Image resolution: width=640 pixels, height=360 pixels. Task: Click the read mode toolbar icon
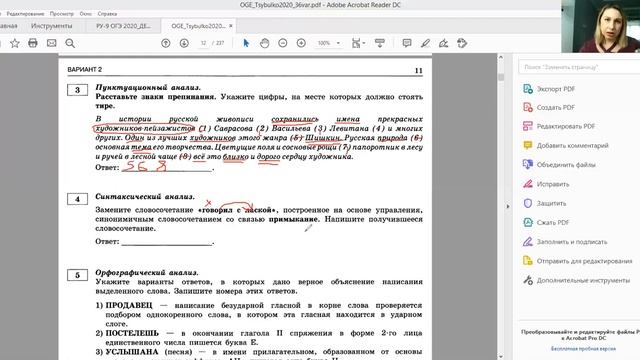(x=380, y=43)
